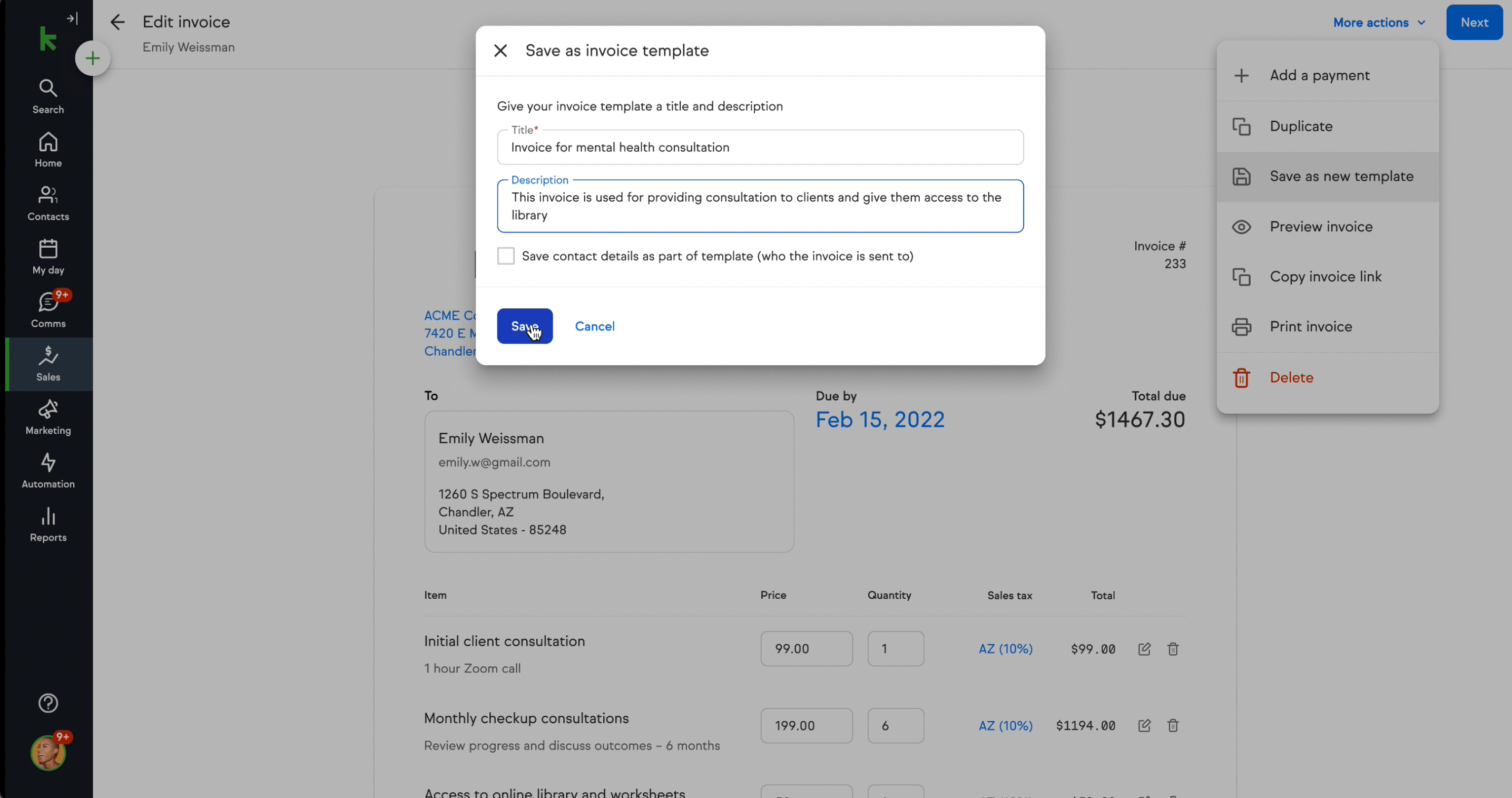Click the Title input field
This screenshot has height=798, width=1512.
coord(760,148)
